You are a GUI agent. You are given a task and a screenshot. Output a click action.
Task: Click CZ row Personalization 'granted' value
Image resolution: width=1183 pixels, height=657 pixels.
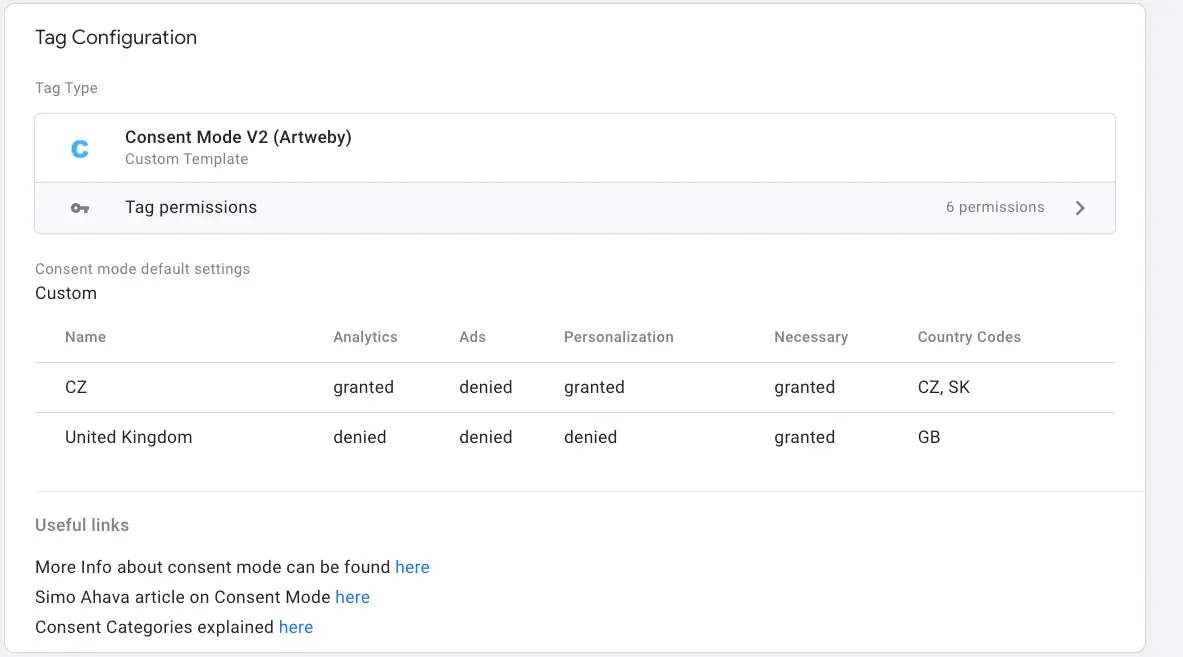click(x=595, y=388)
